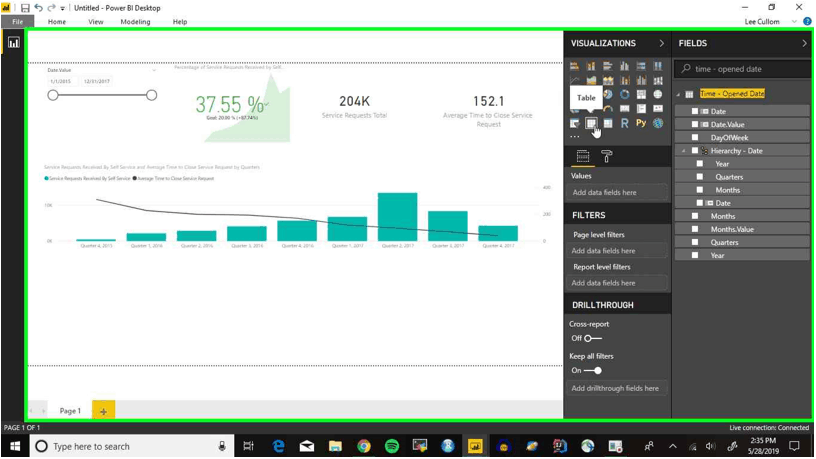Move the slicer's right date handle

[x=151, y=95]
